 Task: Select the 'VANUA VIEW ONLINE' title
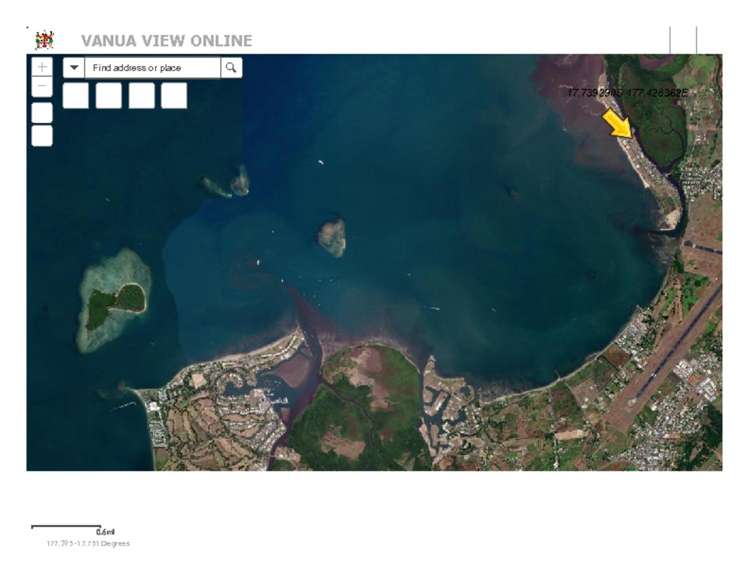coord(166,41)
